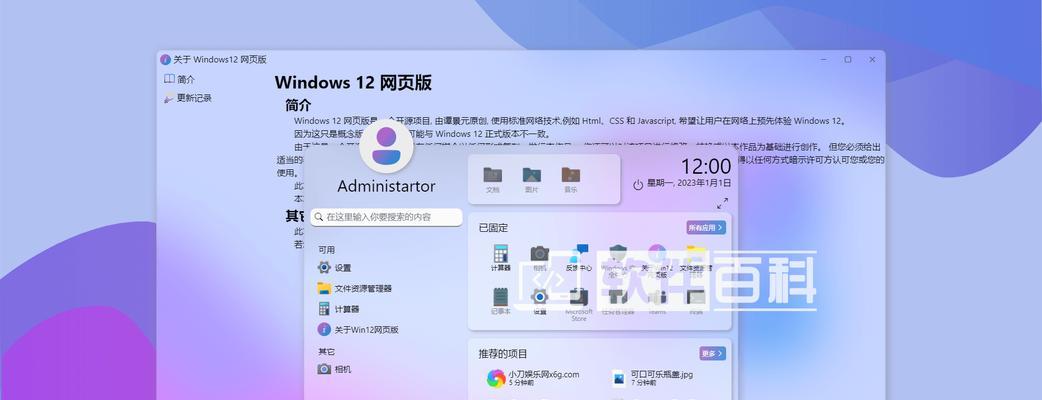Open 更新记录 in the About window sidebar

tap(188, 98)
